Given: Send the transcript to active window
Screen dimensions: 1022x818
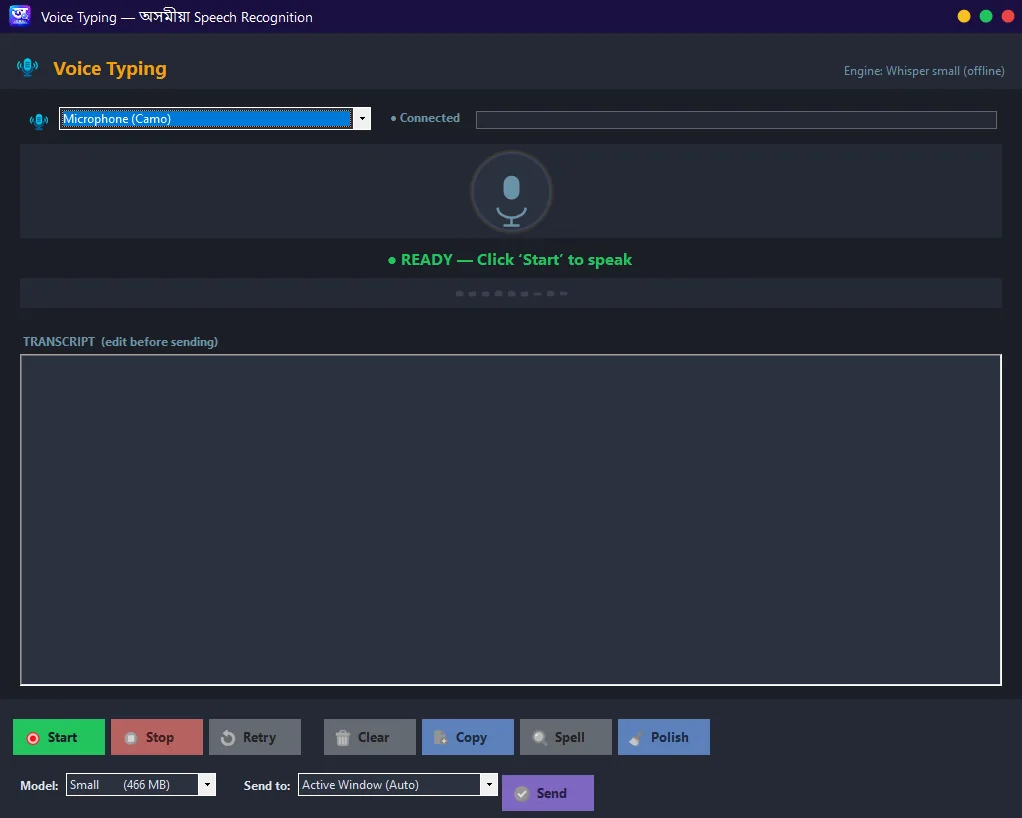Looking at the screenshot, I should [x=548, y=793].
